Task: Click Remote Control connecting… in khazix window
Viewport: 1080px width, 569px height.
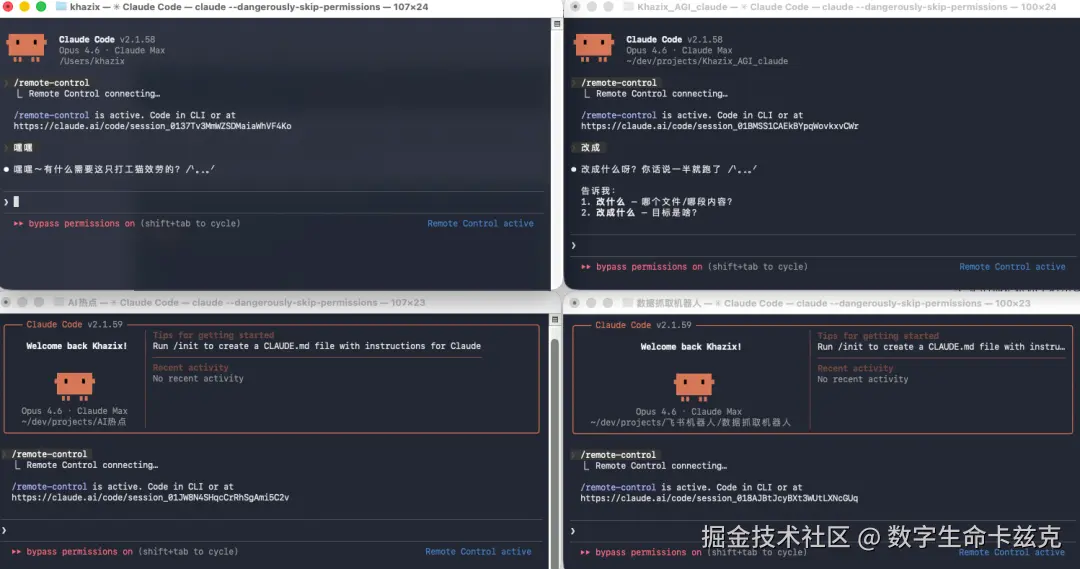Action: [94, 94]
